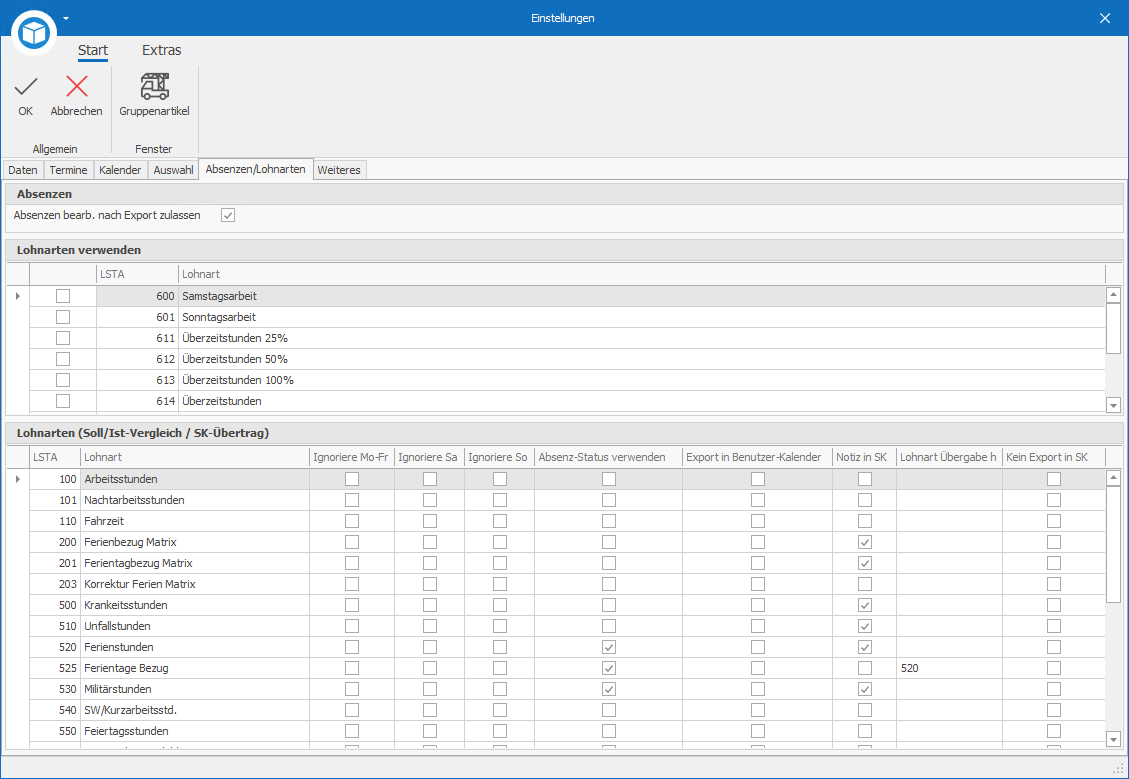Click the red Abbrechen cross icon
1129x779 pixels.
click(76, 86)
